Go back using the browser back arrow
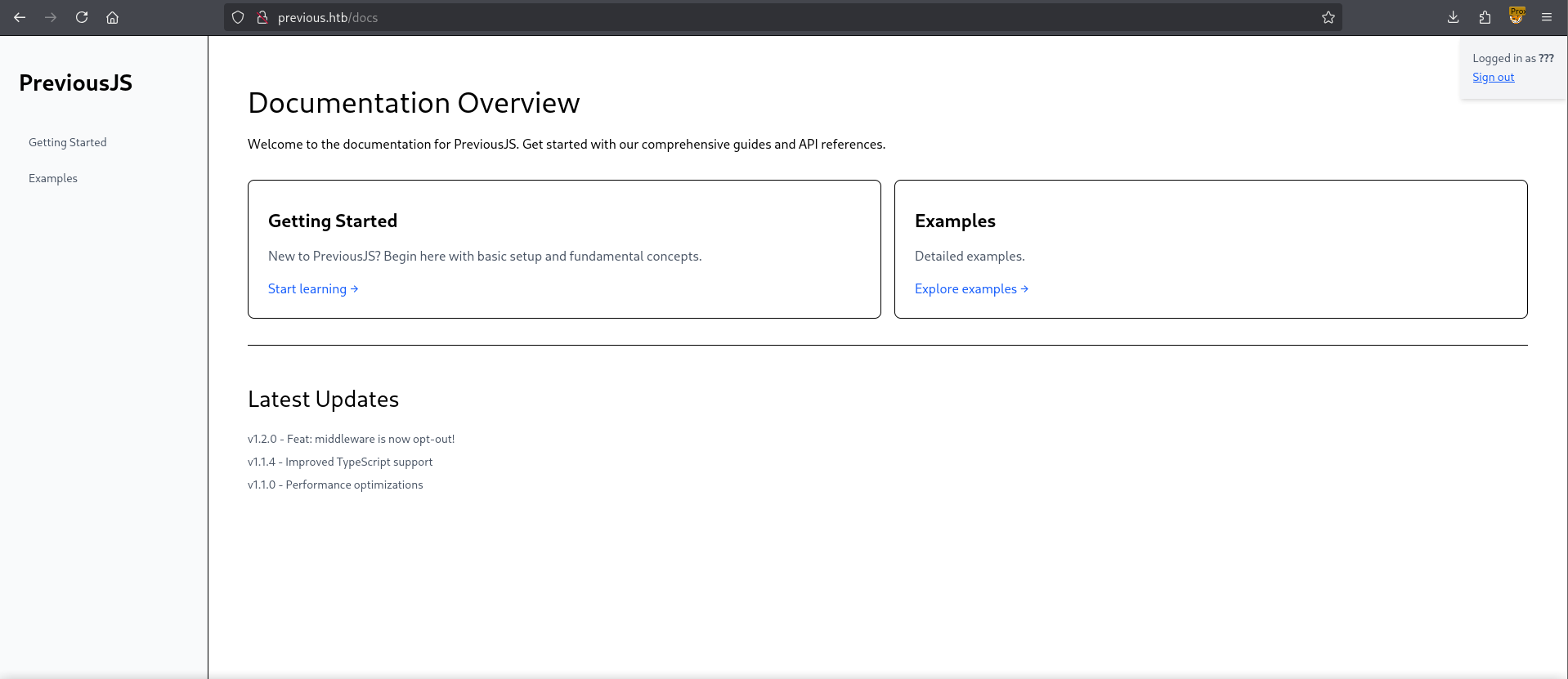 click(x=20, y=17)
